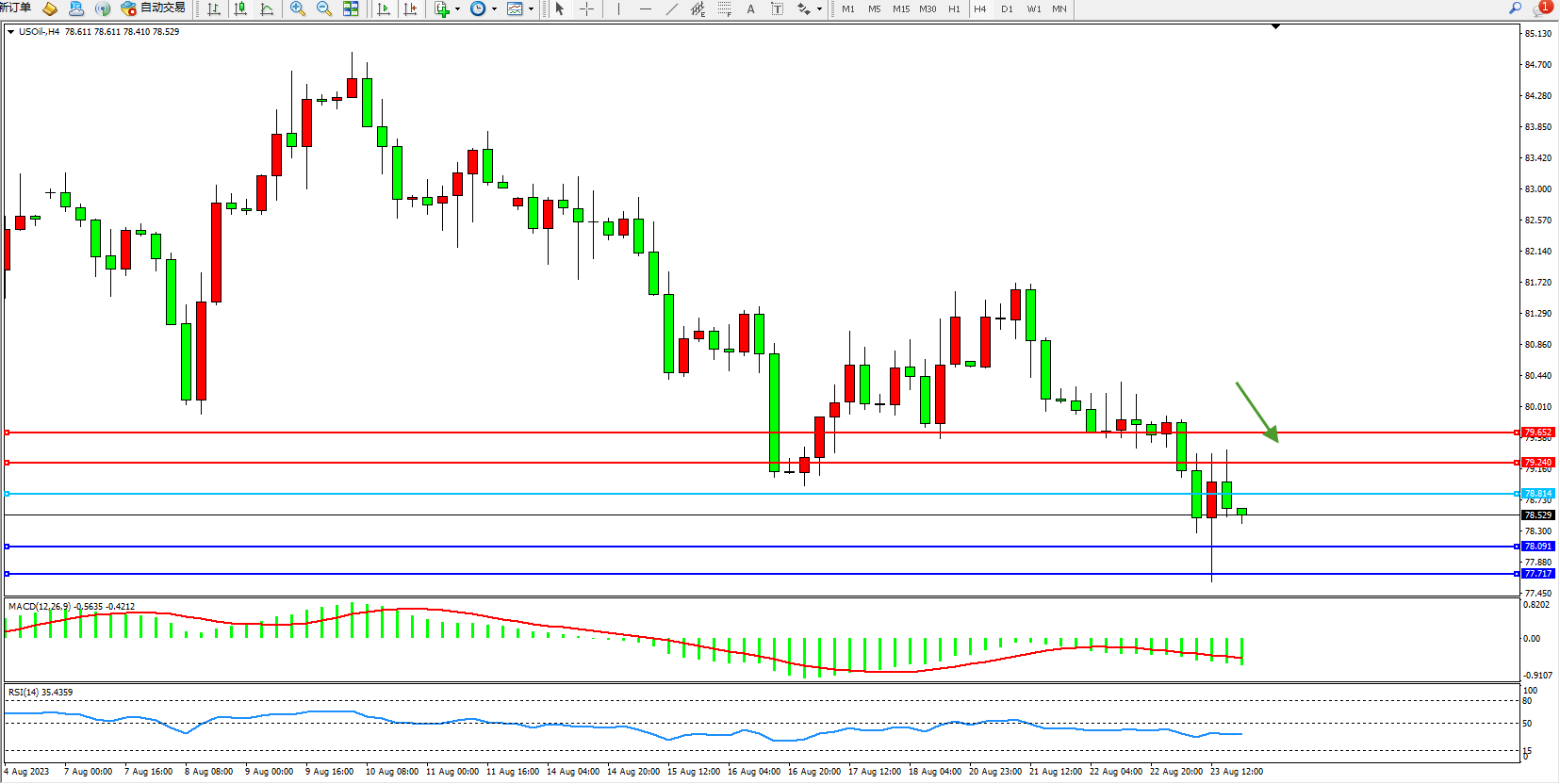Viewport: 1560px width, 784px height.
Task: Click the search magnifier icon
Action: coord(1515,8)
